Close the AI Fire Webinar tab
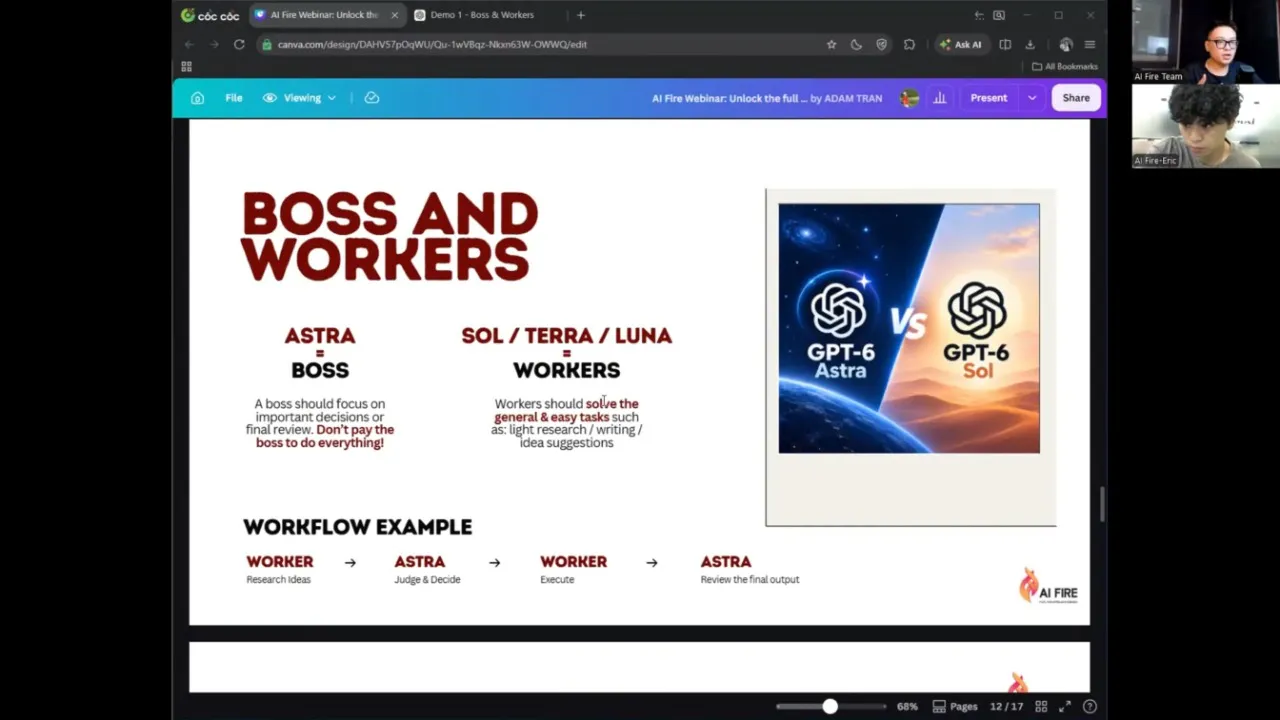The width and height of the screenshot is (1280, 720). pyautogui.click(x=394, y=15)
